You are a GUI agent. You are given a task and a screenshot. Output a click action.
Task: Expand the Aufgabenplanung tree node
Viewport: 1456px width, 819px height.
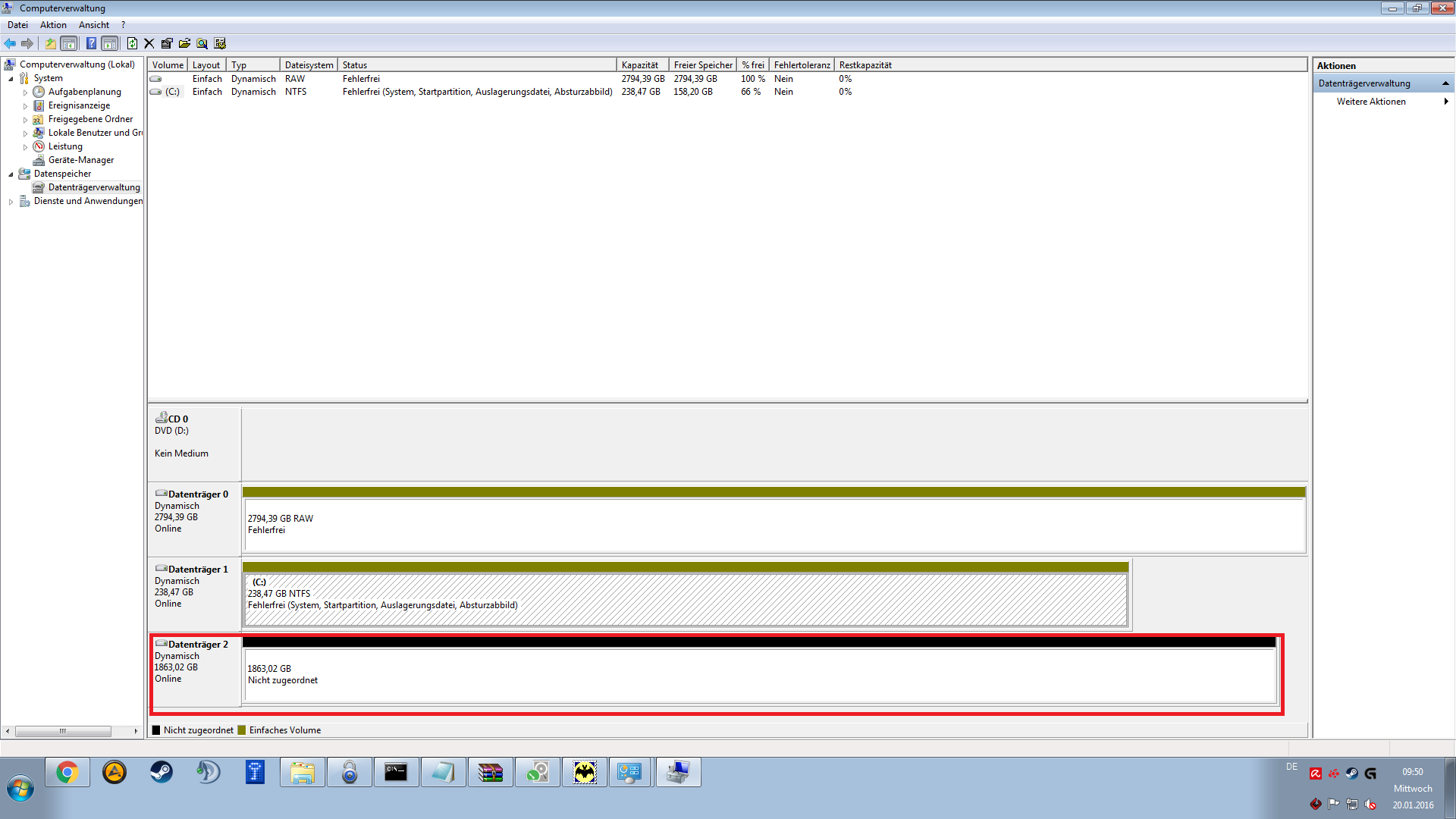[25, 93]
